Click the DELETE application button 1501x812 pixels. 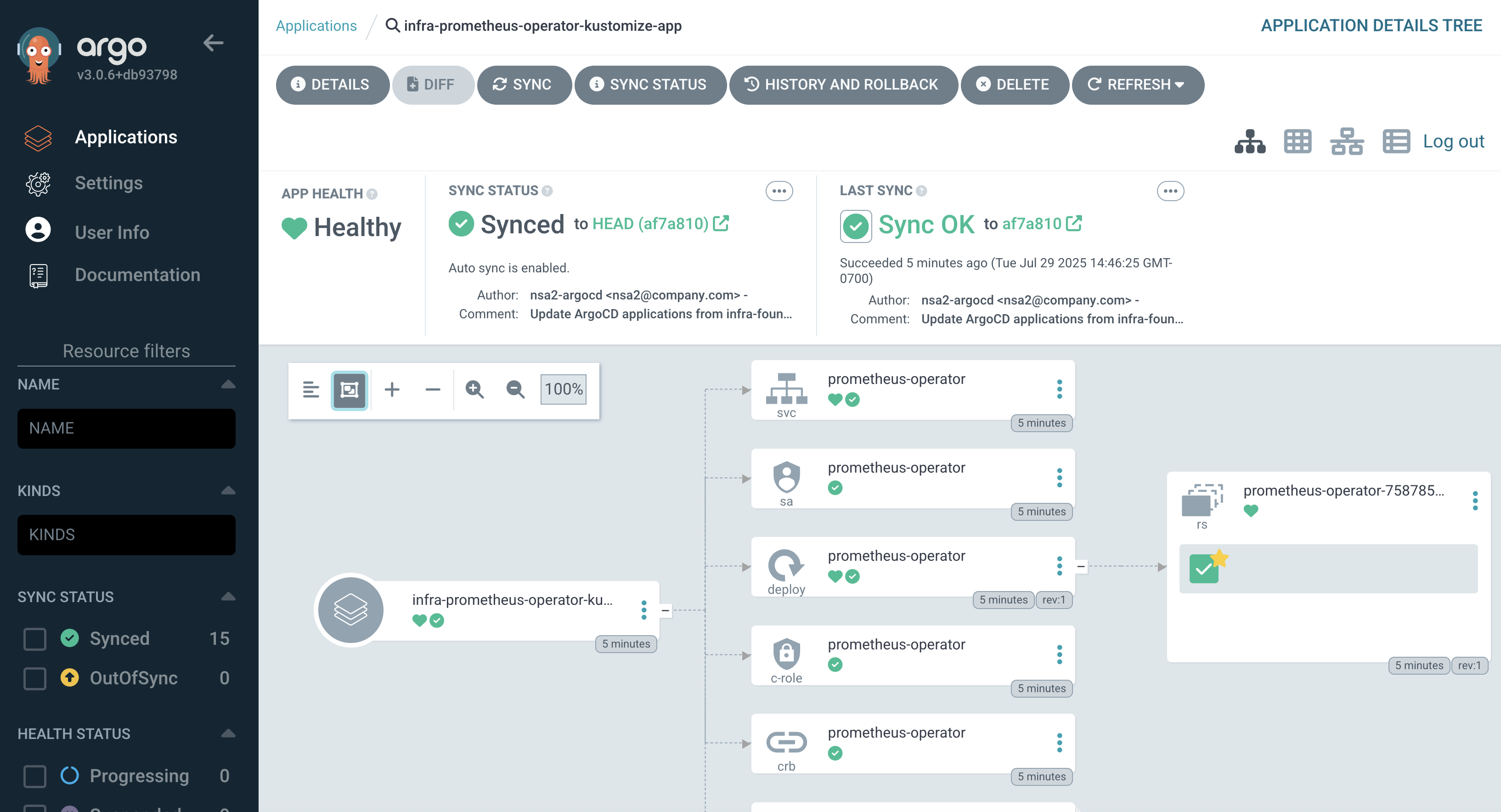(x=1015, y=85)
